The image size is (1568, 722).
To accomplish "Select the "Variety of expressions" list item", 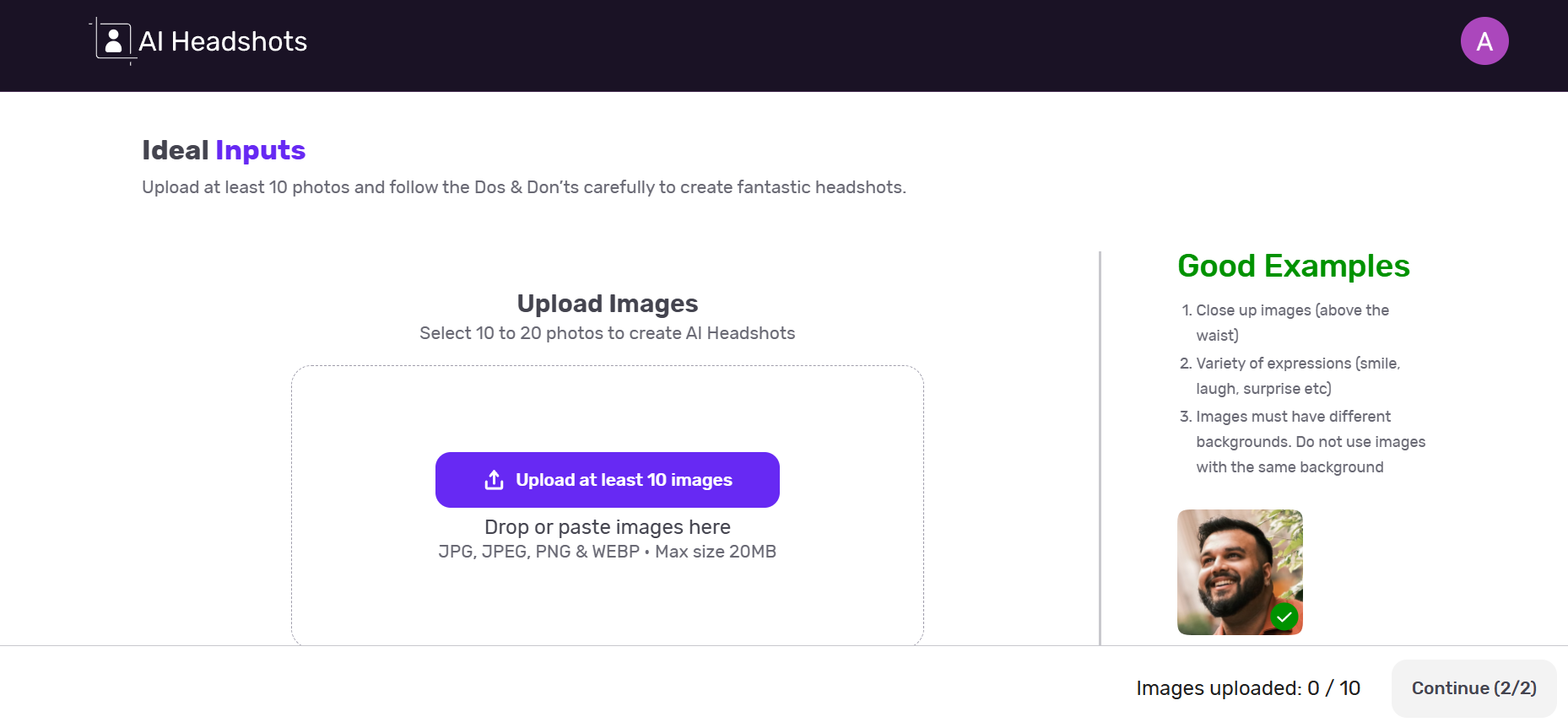I will pyautogui.click(x=1297, y=375).
